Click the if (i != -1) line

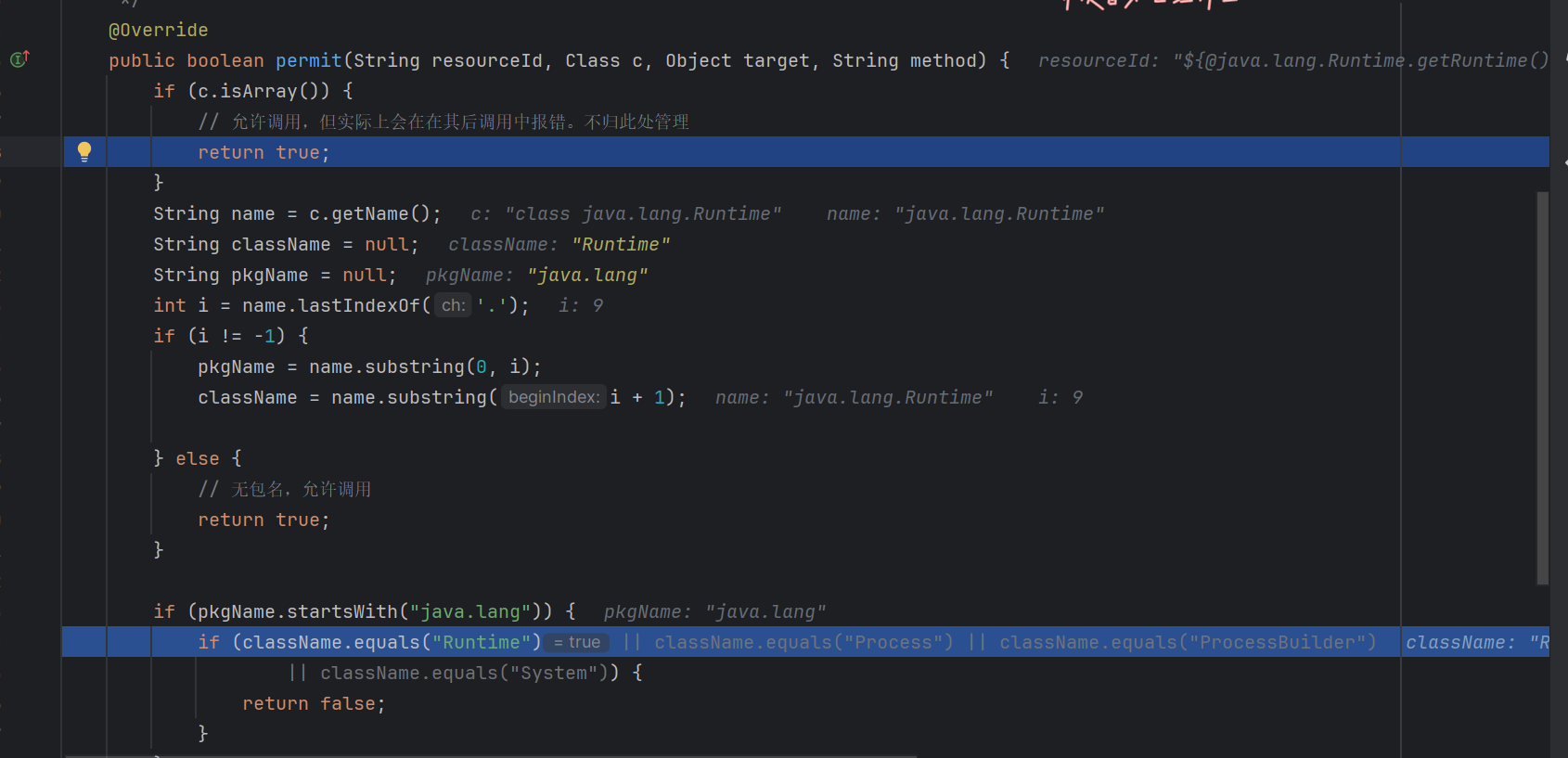coord(231,336)
